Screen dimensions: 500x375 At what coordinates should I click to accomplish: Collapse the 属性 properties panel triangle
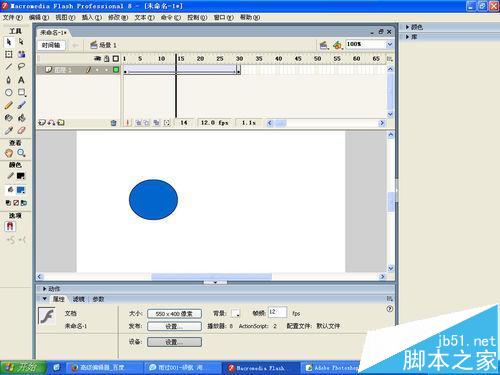pyautogui.click(x=45, y=299)
